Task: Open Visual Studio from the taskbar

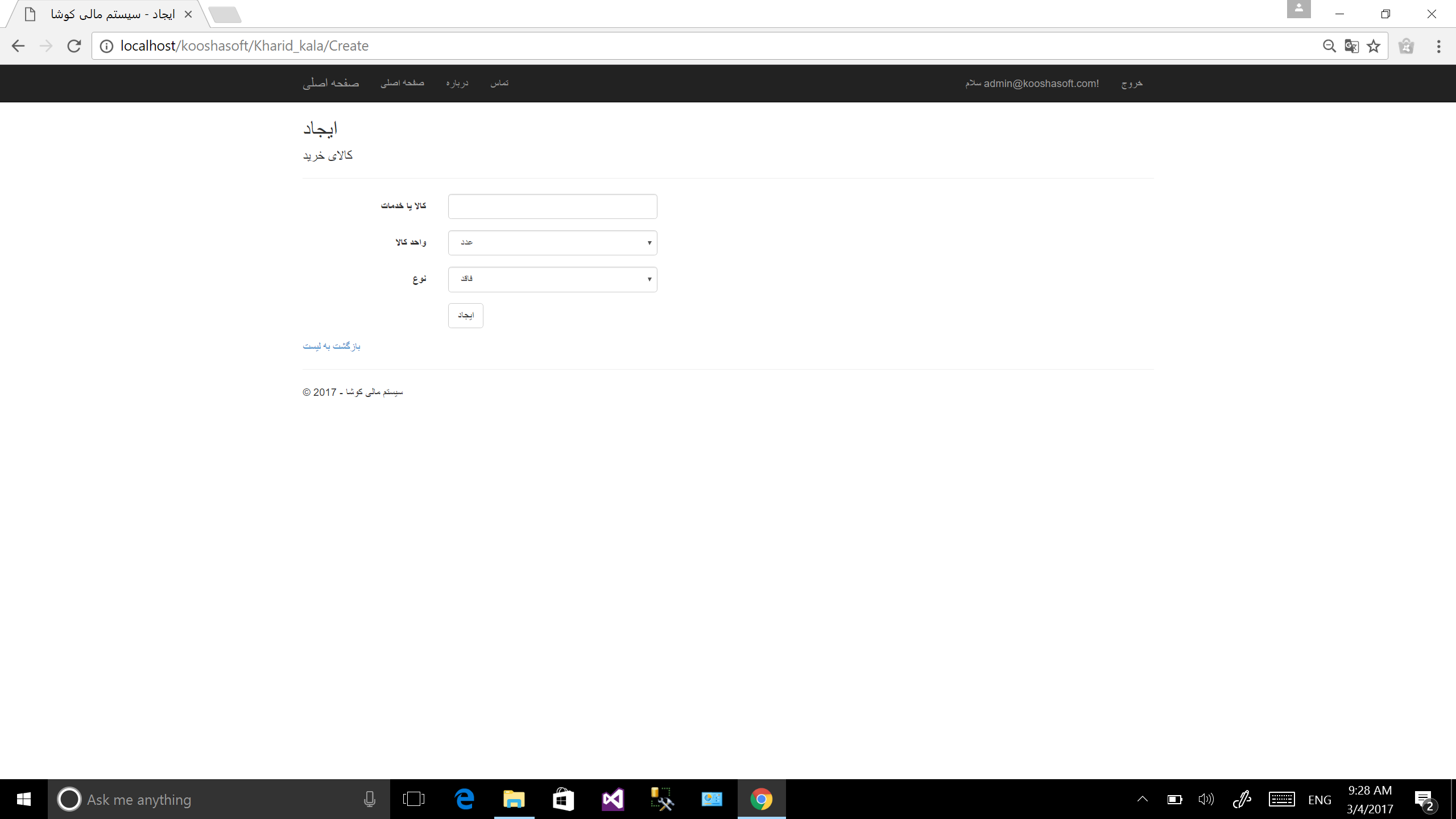Action: [x=613, y=799]
